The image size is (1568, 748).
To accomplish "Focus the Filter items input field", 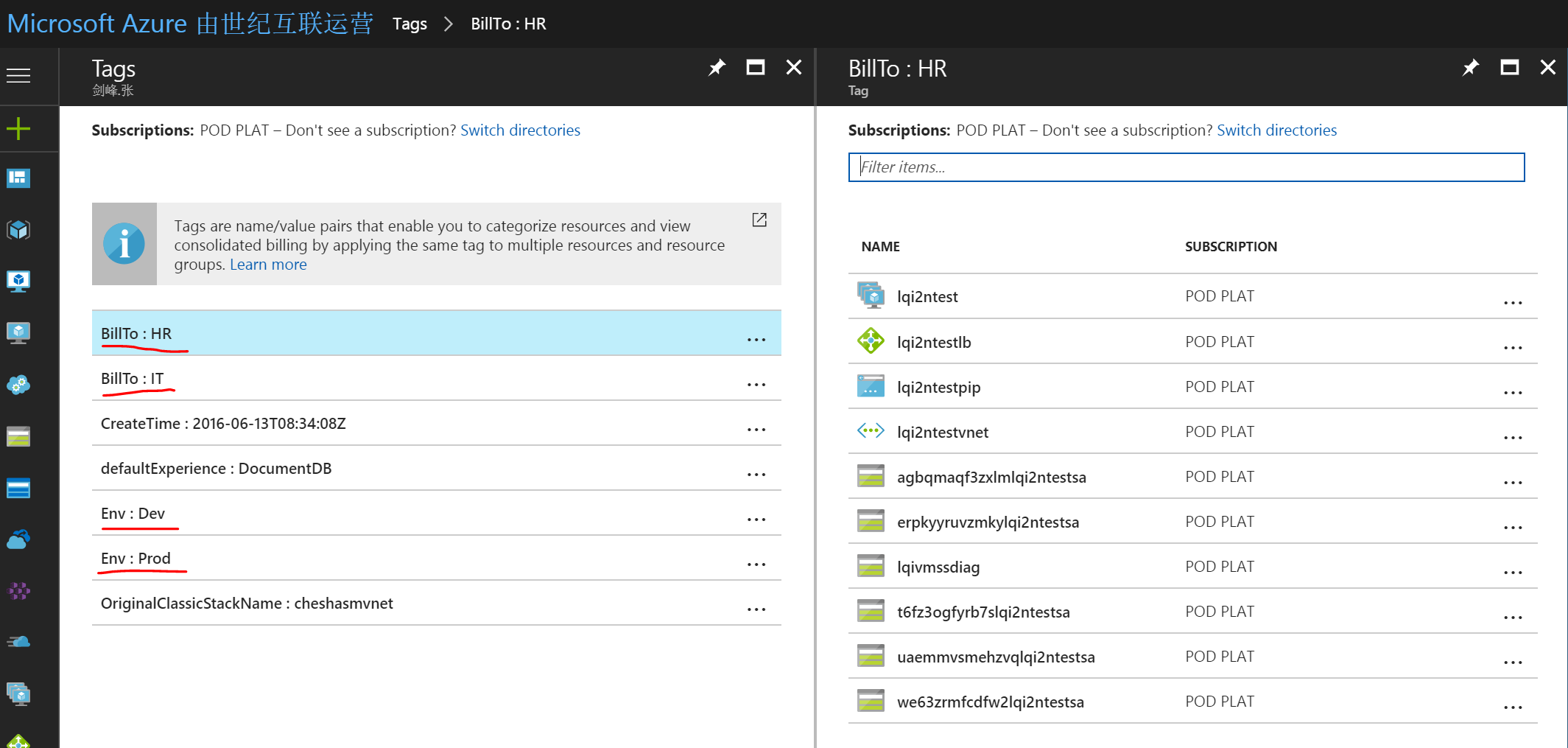I will pos(1186,167).
